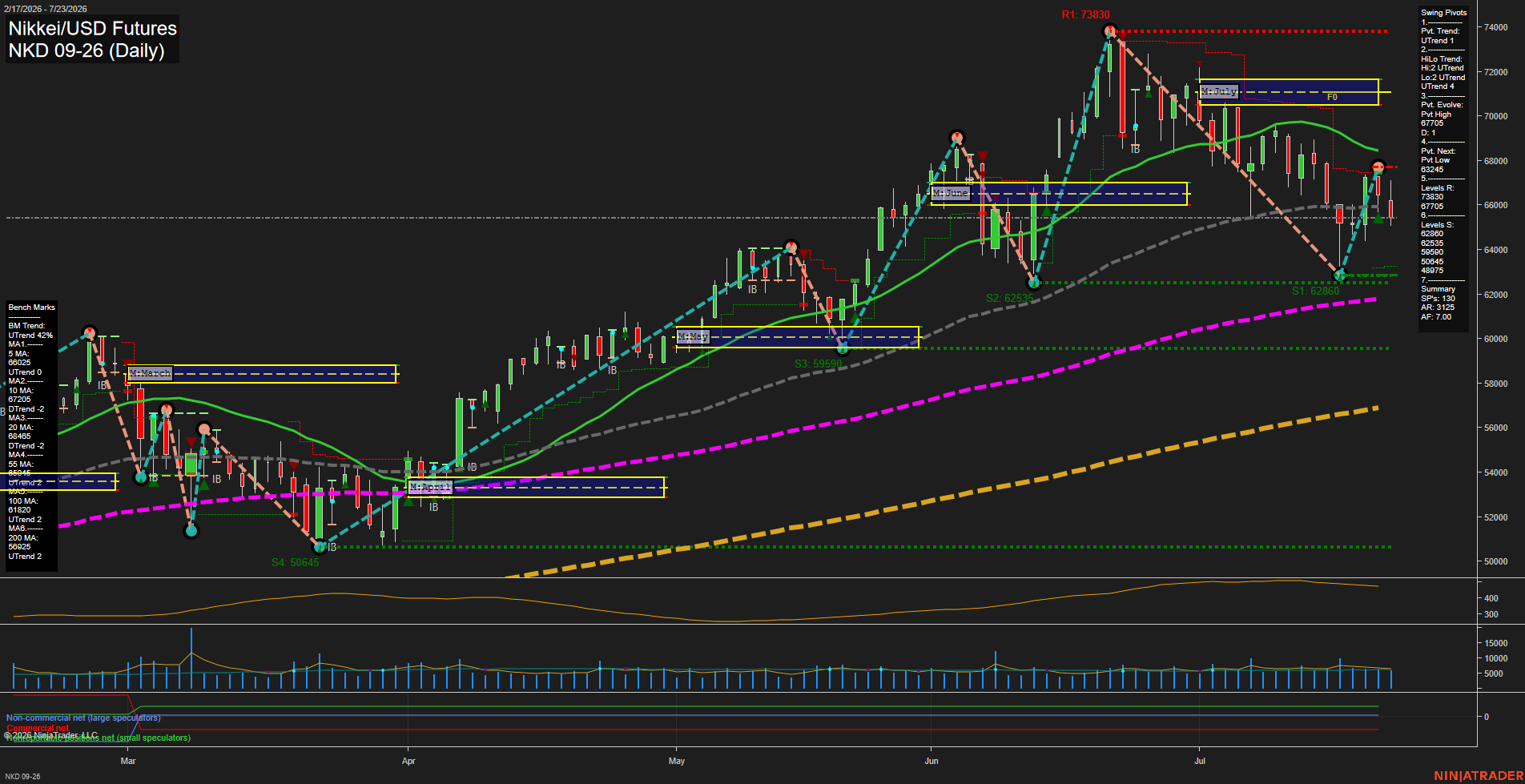Click the Nikkei/USD Futures chart title
Image resolution: width=1525 pixels, height=784 pixels.
pos(92,29)
